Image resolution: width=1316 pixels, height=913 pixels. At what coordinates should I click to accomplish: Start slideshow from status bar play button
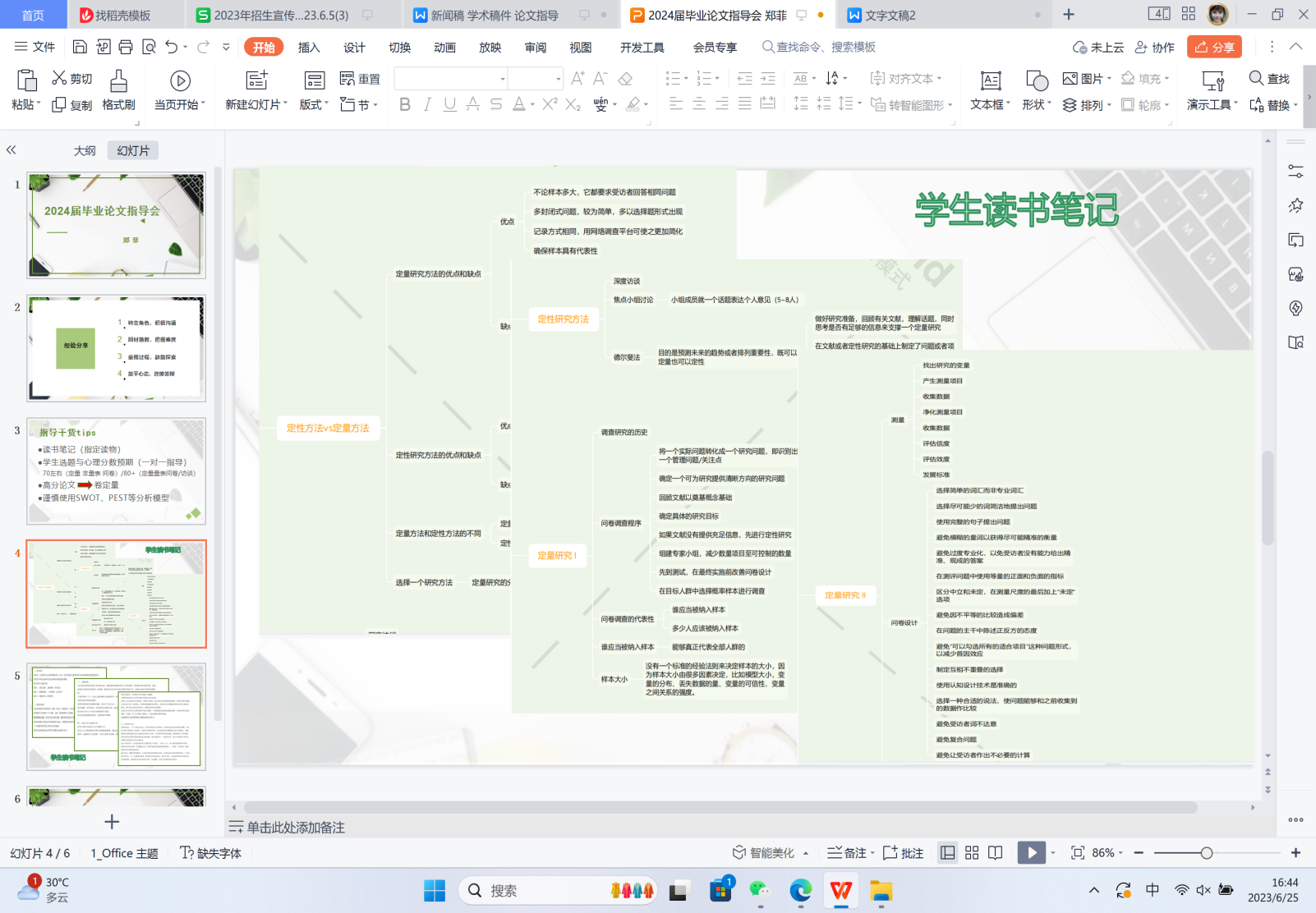click(1031, 853)
